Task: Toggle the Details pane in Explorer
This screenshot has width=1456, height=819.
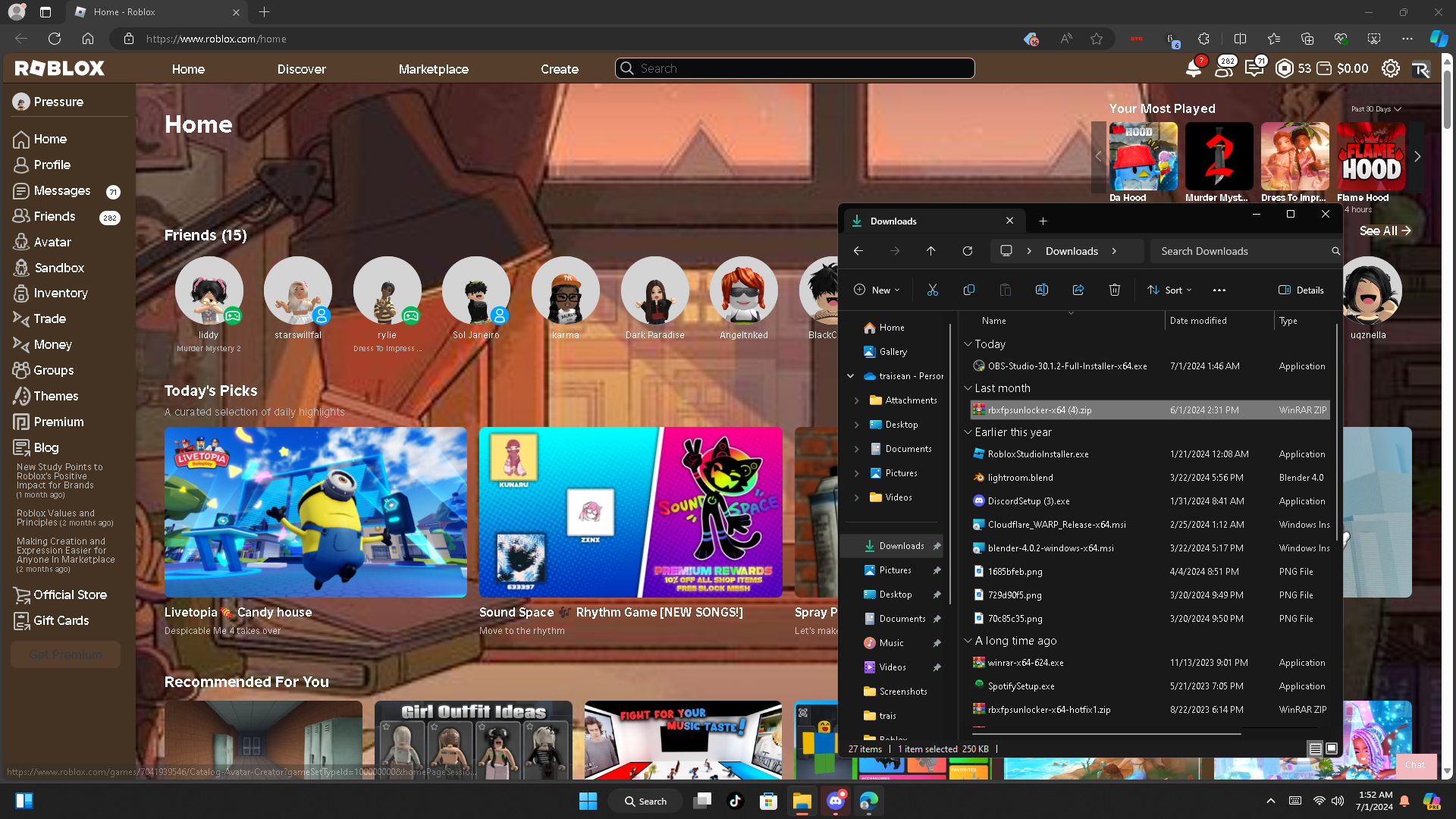Action: pyautogui.click(x=1301, y=290)
